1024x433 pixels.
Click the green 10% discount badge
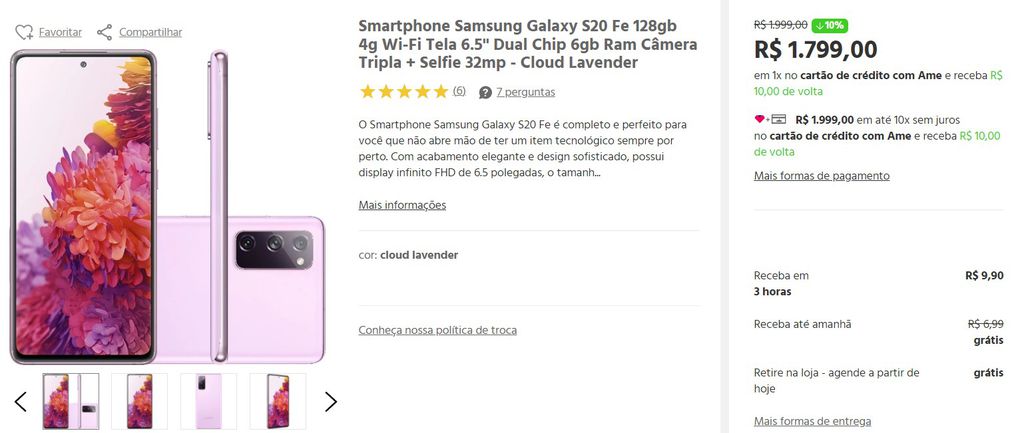(x=830, y=25)
